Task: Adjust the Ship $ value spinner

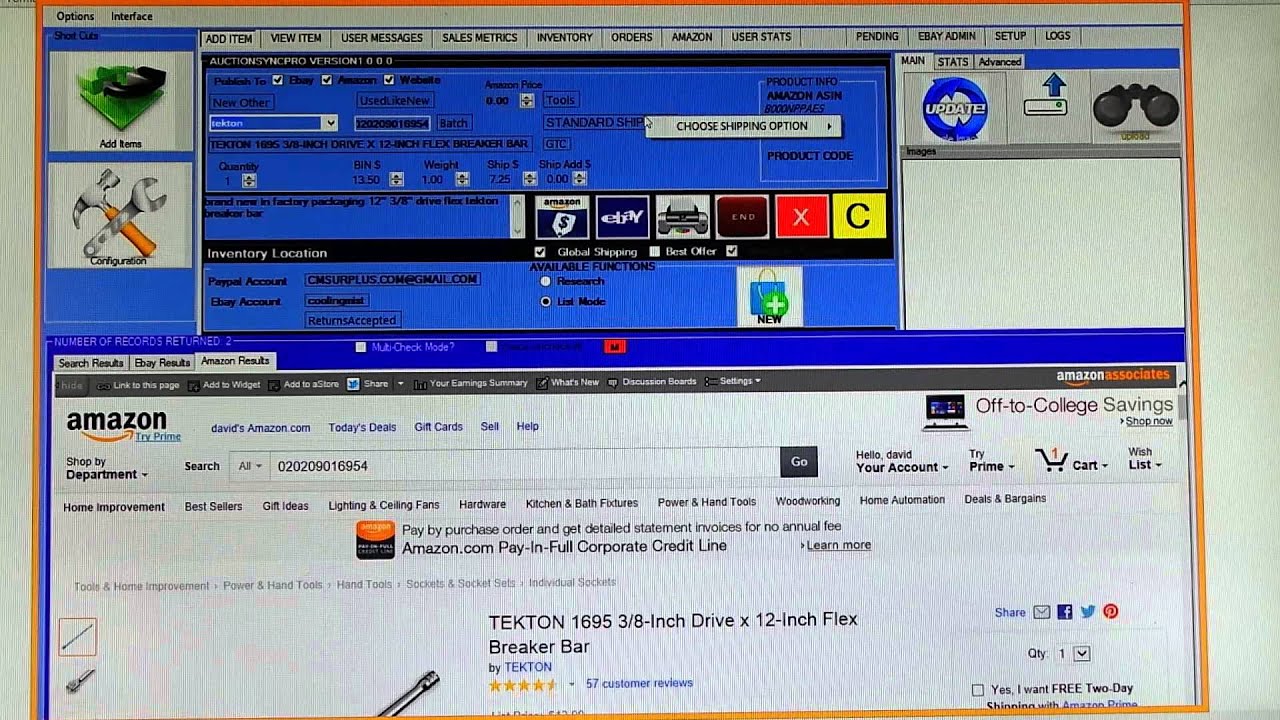Action: pyautogui.click(x=530, y=180)
